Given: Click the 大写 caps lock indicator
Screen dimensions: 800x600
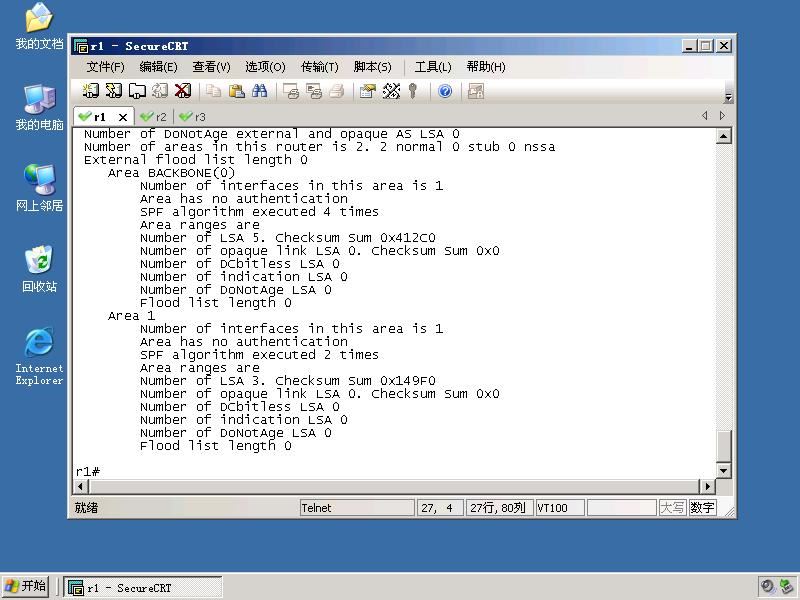Looking at the screenshot, I should pyautogui.click(x=672, y=508).
